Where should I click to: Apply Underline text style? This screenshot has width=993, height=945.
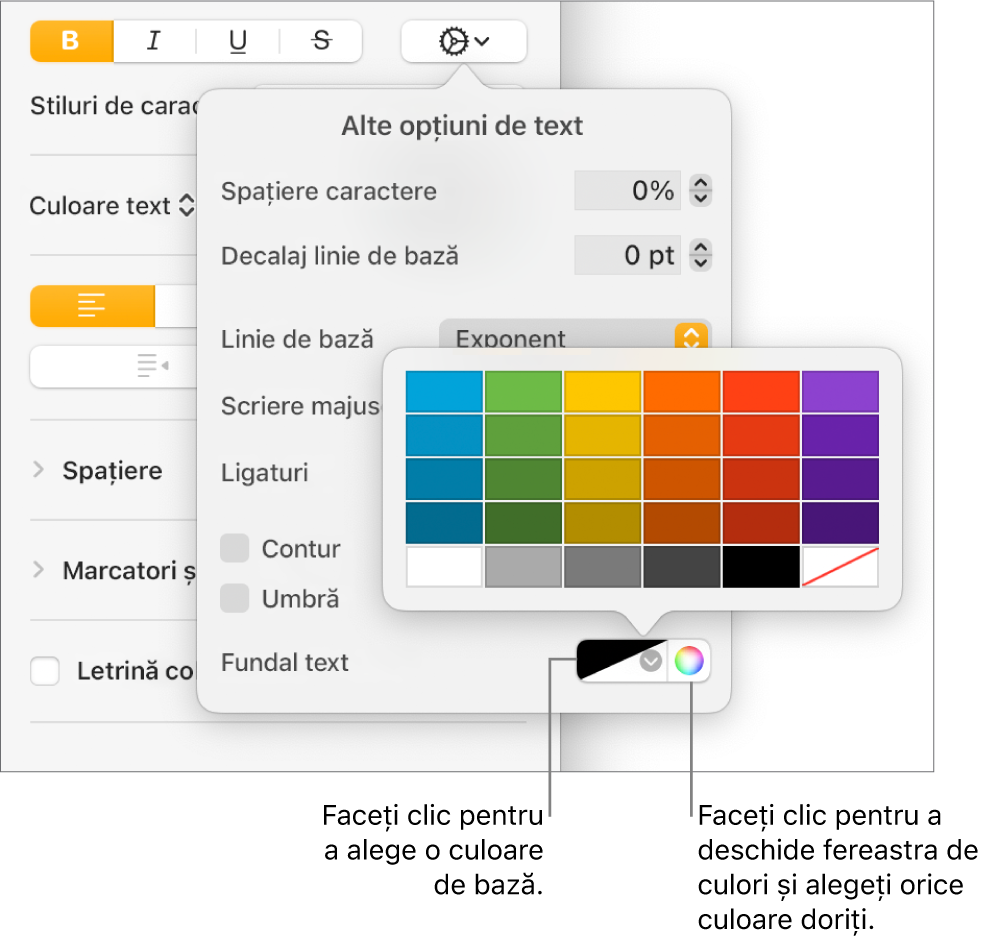(x=237, y=41)
